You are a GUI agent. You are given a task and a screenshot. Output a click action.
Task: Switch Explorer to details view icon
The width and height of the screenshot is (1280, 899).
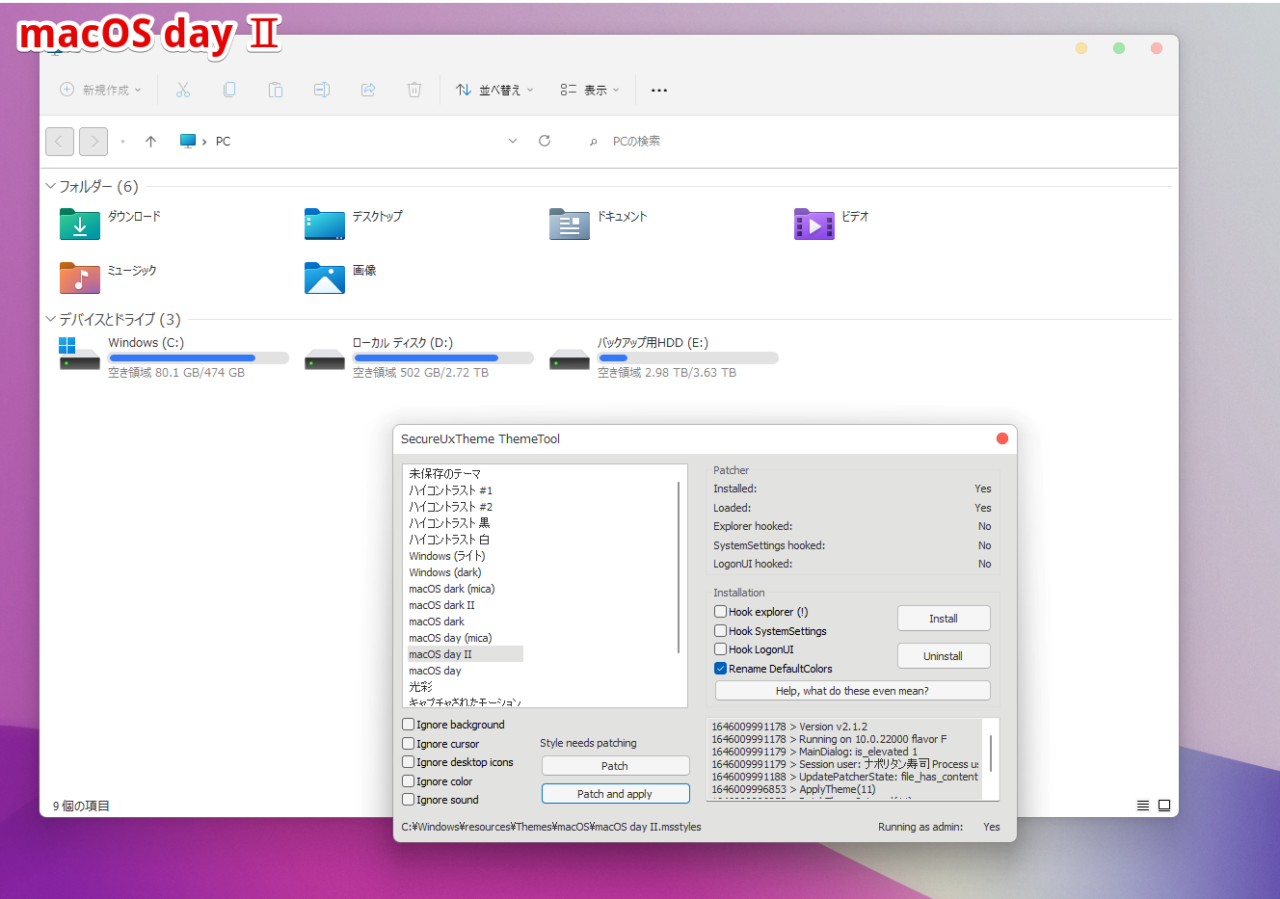tap(1143, 805)
